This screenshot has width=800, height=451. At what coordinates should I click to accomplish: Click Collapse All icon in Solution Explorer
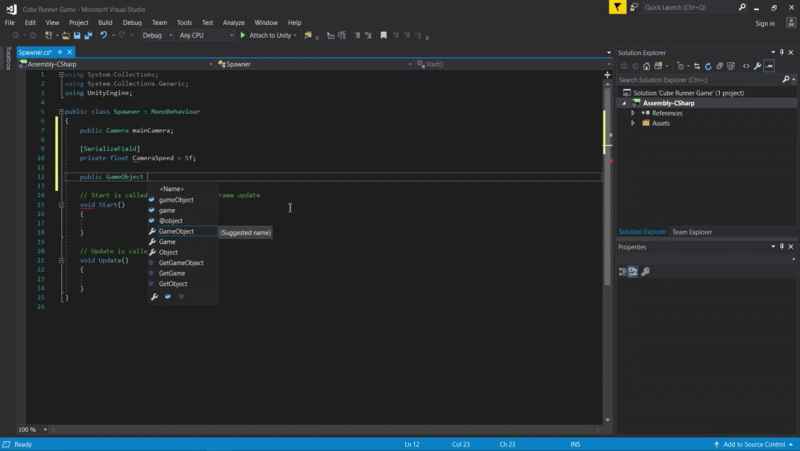coord(720,66)
